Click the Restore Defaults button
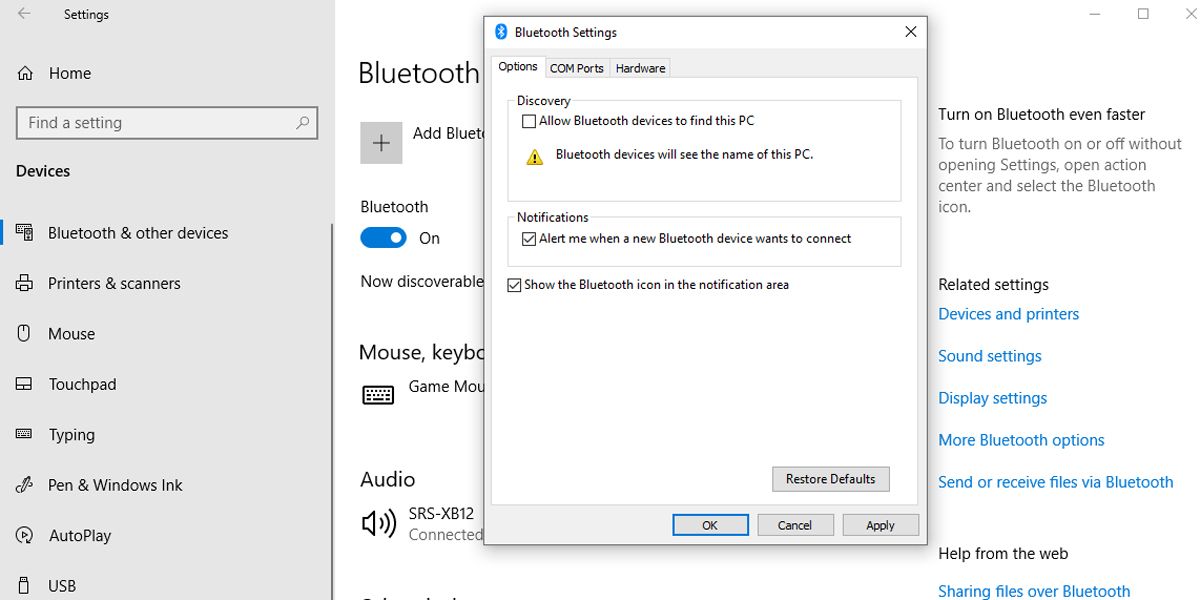1200x600 pixels. point(830,479)
